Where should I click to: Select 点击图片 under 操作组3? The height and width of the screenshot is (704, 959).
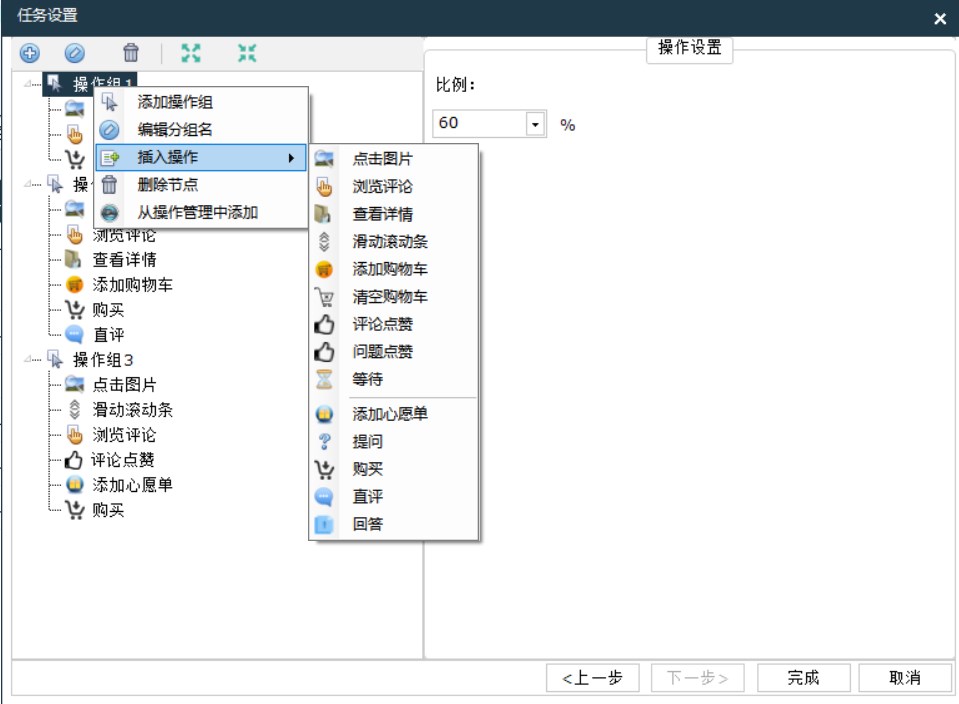(124, 385)
